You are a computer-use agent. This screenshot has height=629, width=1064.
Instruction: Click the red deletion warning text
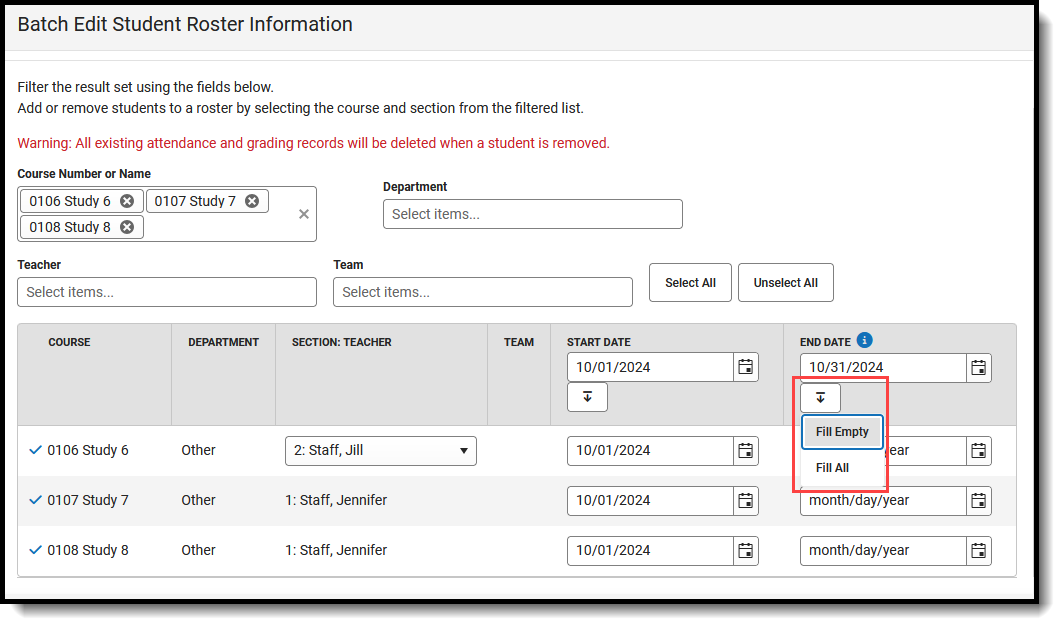coord(314,143)
